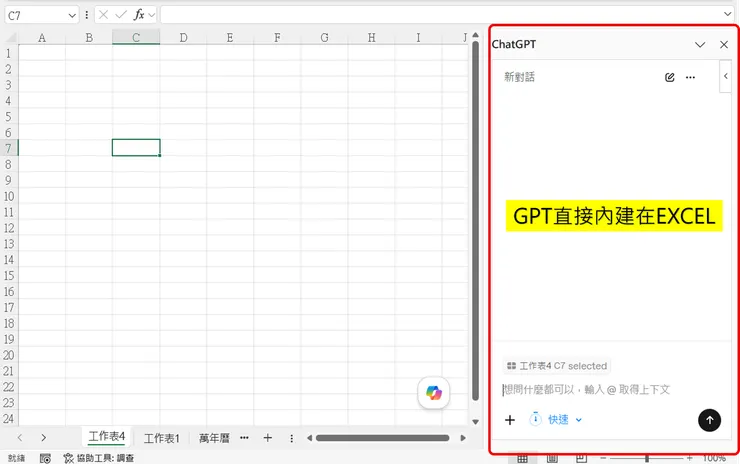This screenshot has height=464, width=740.
Task: Open 協助工具: 調查 accessibility checker
Action: [x=99, y=458]
